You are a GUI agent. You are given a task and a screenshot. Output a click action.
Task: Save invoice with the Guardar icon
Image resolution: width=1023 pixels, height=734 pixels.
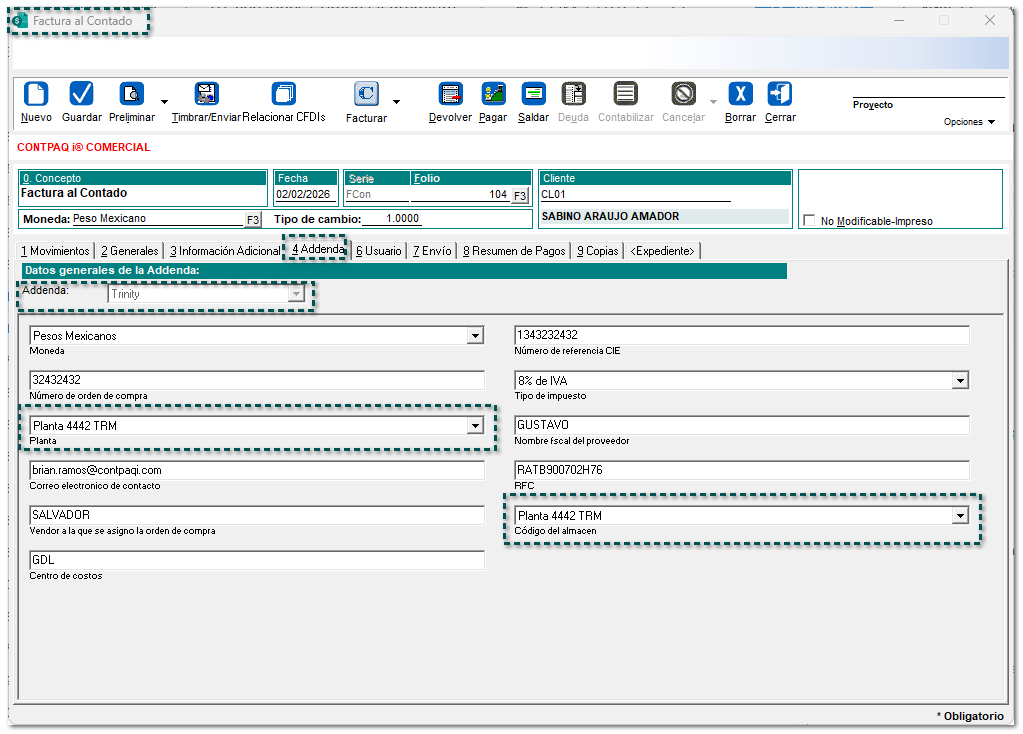click(81, 94)
